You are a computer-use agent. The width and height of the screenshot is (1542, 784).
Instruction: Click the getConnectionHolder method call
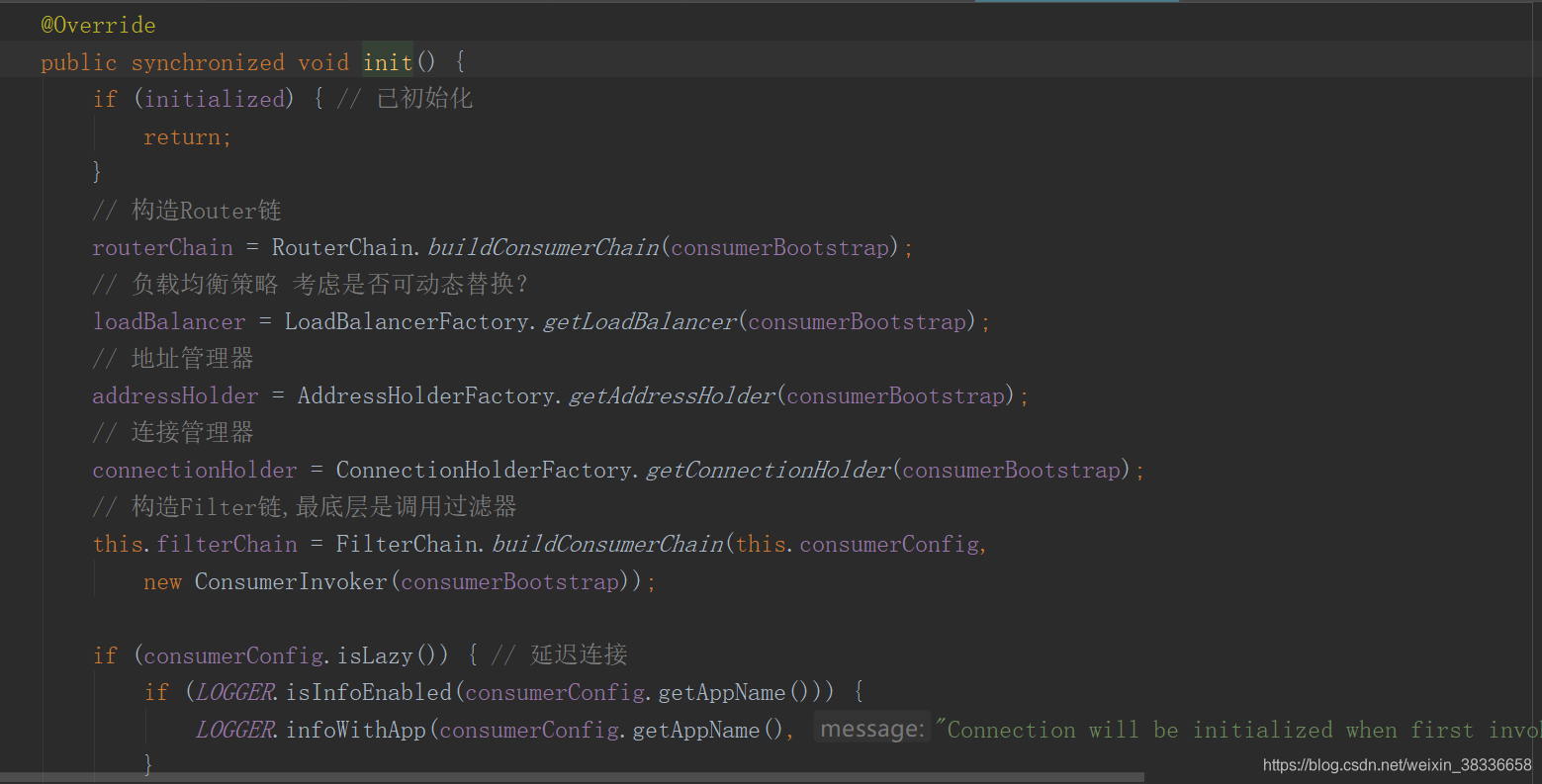[x=769, y=470]
